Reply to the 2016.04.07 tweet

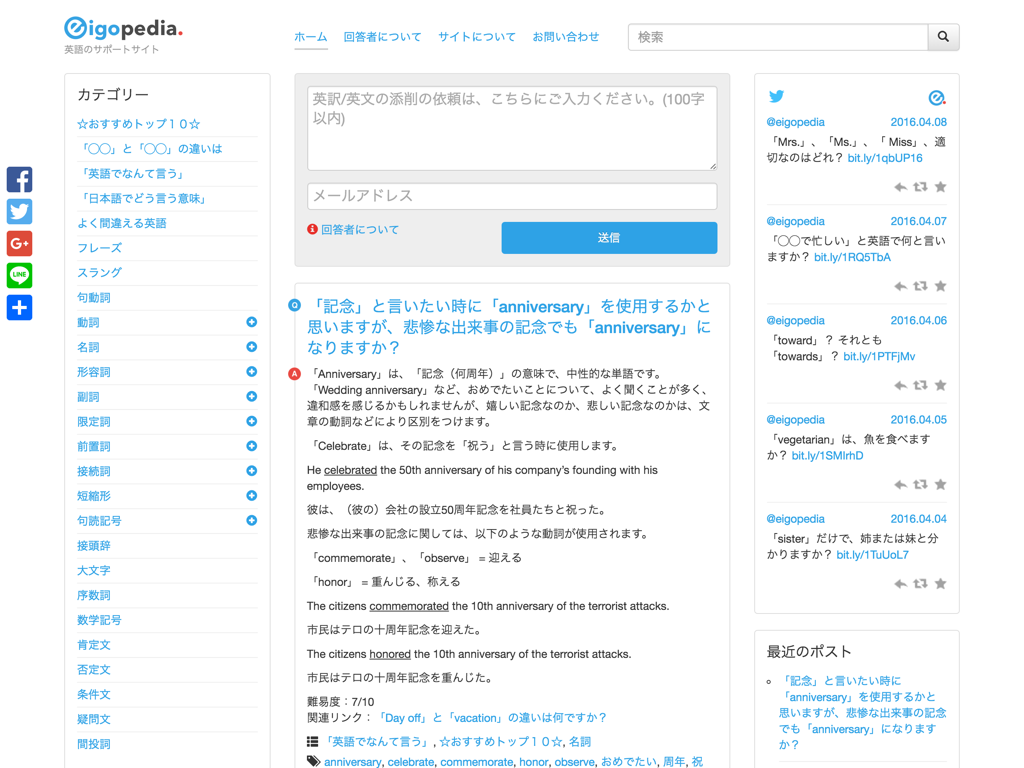coord(900,287)
